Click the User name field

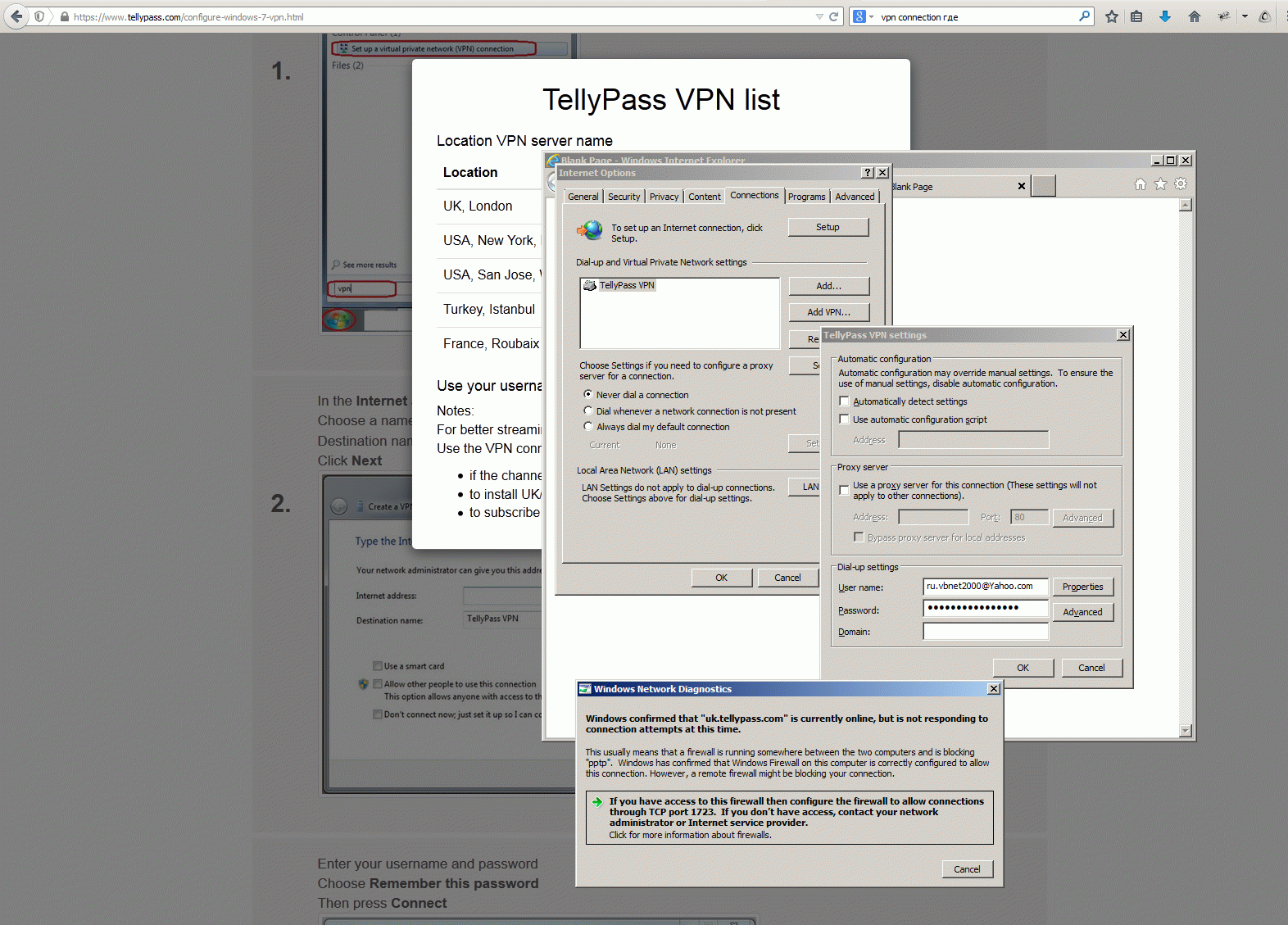pyautogui.click(x=986, y=587)
